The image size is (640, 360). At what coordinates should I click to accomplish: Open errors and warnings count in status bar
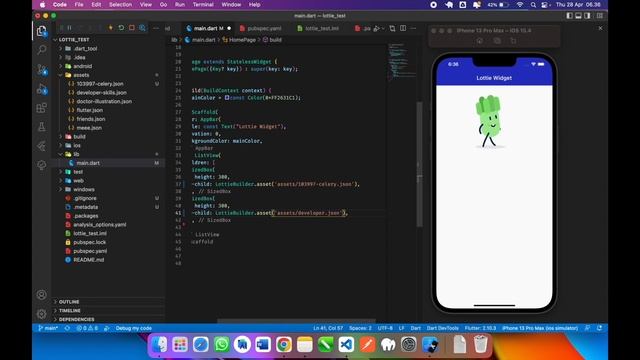tap(87, 328)
